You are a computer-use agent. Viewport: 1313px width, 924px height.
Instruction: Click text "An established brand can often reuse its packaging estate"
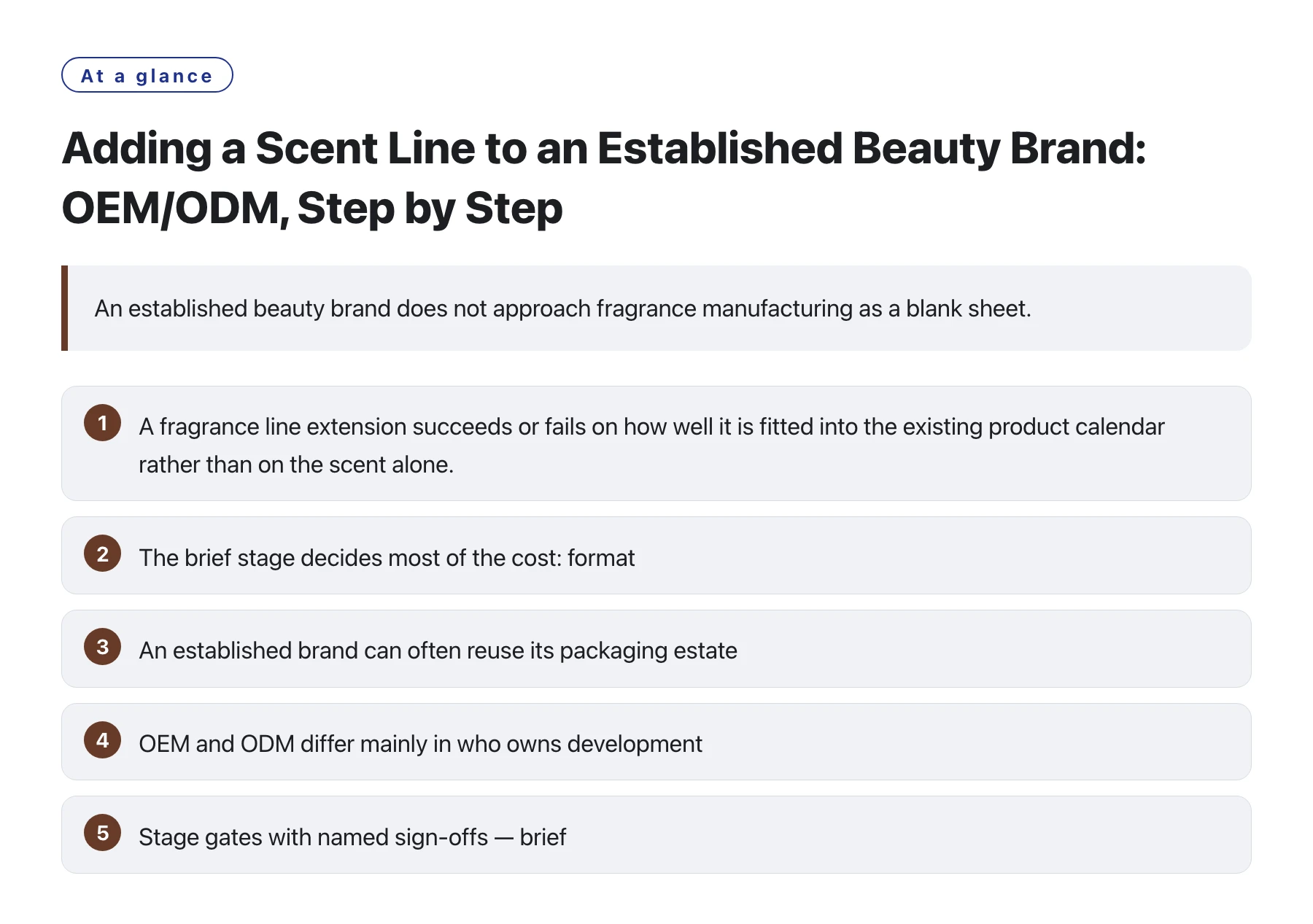(x=438, y=651)
